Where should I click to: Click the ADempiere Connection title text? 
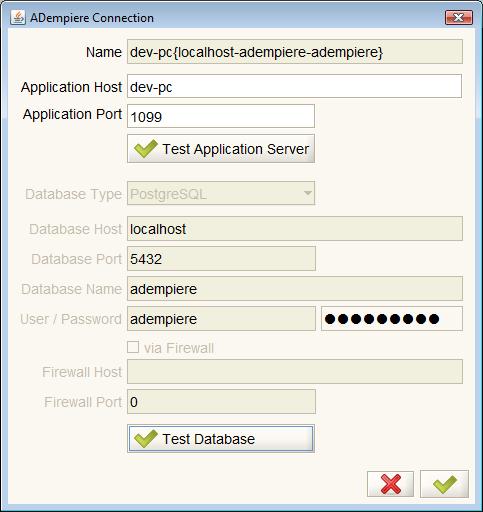(x=92, y=18)
